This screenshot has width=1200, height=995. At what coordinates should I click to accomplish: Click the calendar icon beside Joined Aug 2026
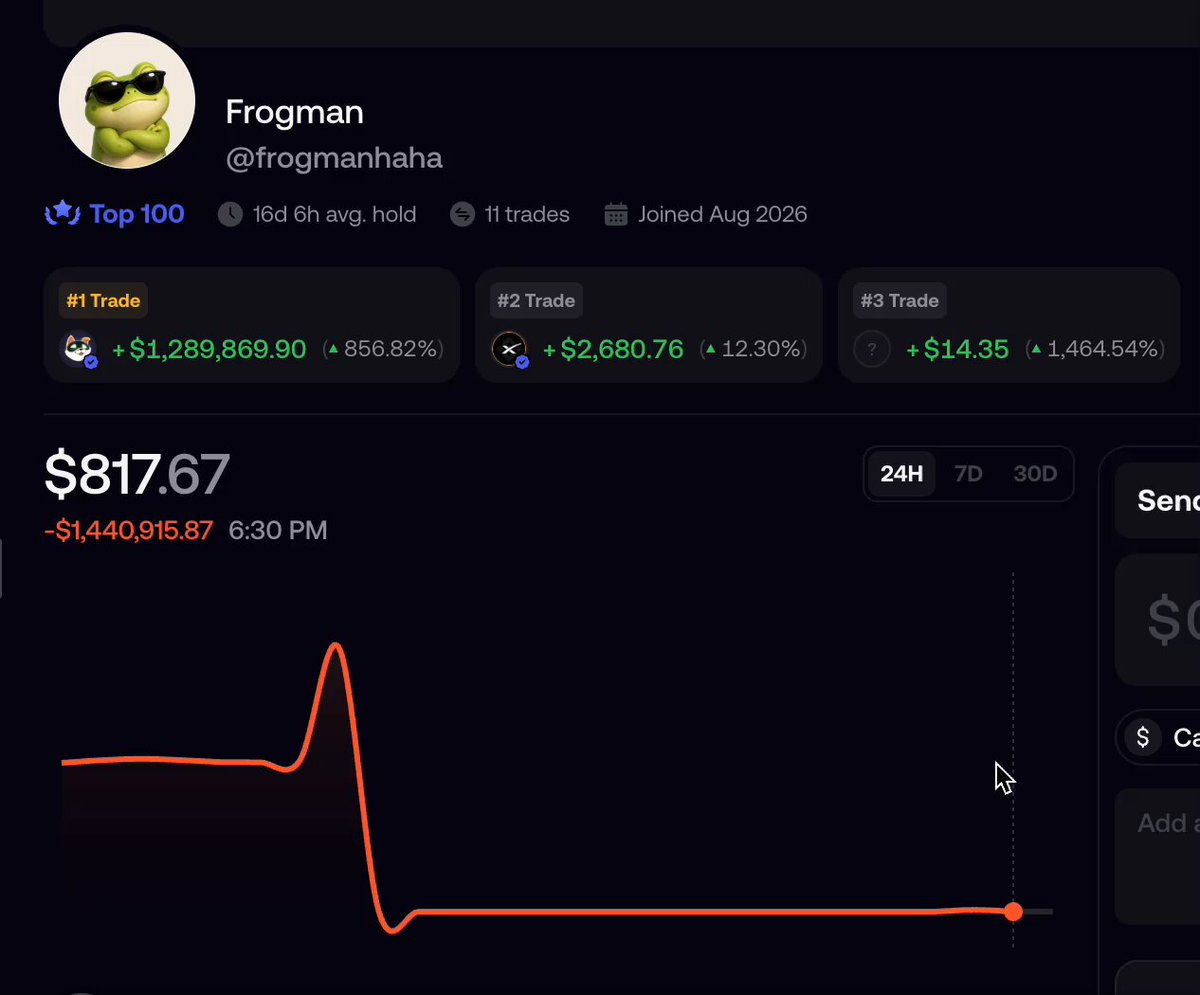616,214
